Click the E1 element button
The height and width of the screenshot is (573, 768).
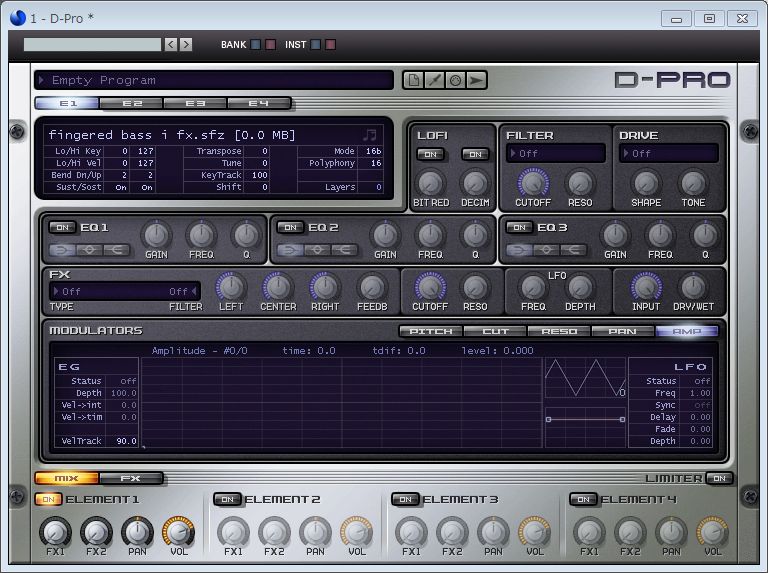click(67, 103)
